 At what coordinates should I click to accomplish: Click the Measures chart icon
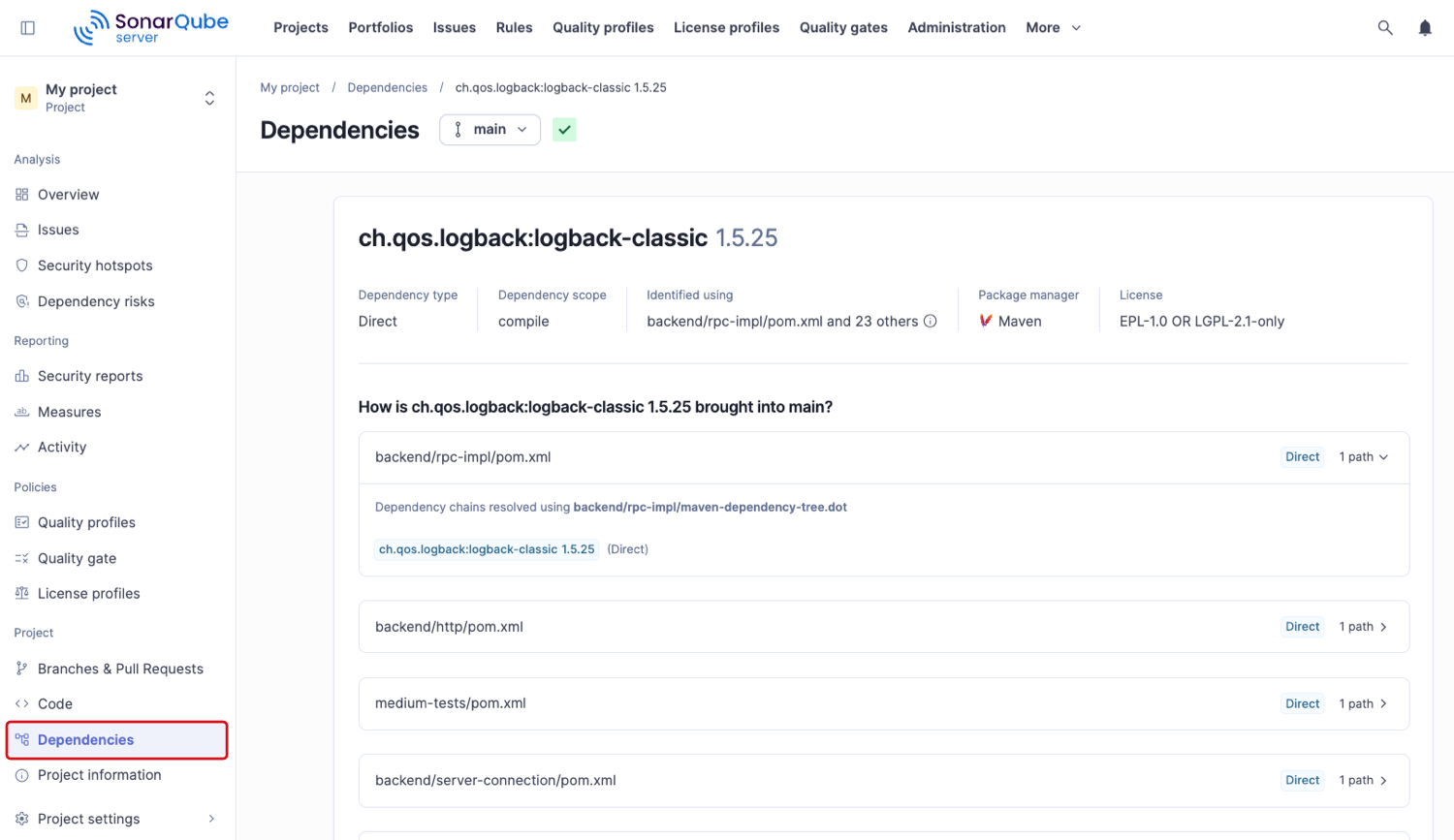coord(22,412)
